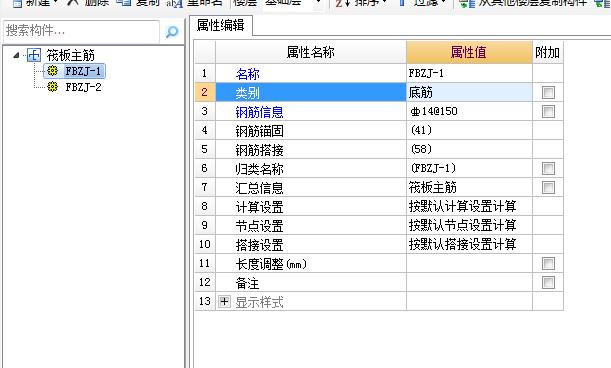Click the search magnifier icon

pos(172,32)
